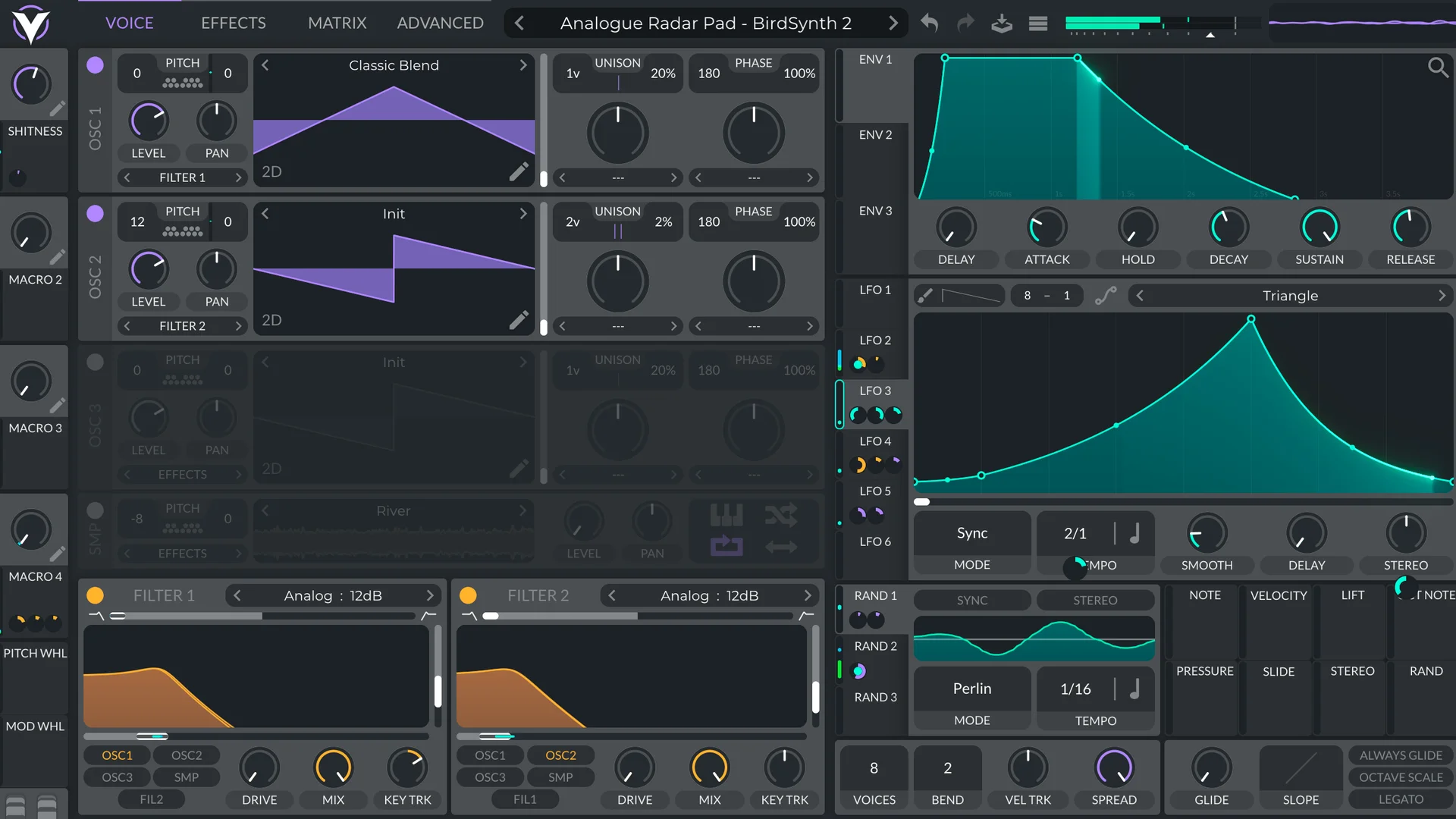Switch to the EFFECTS tab
The image size is (1456, 819).
pyautogui.click(x=232, y=23)
